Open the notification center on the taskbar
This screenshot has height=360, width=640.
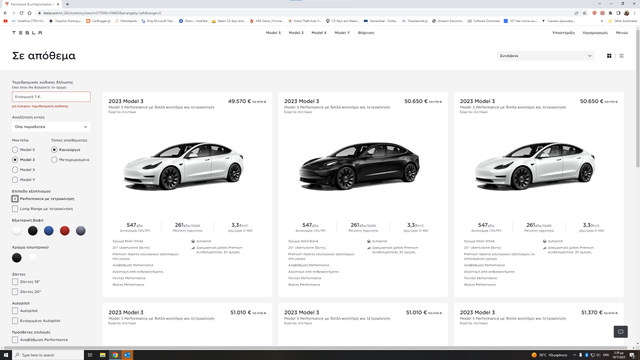point(632,355)
